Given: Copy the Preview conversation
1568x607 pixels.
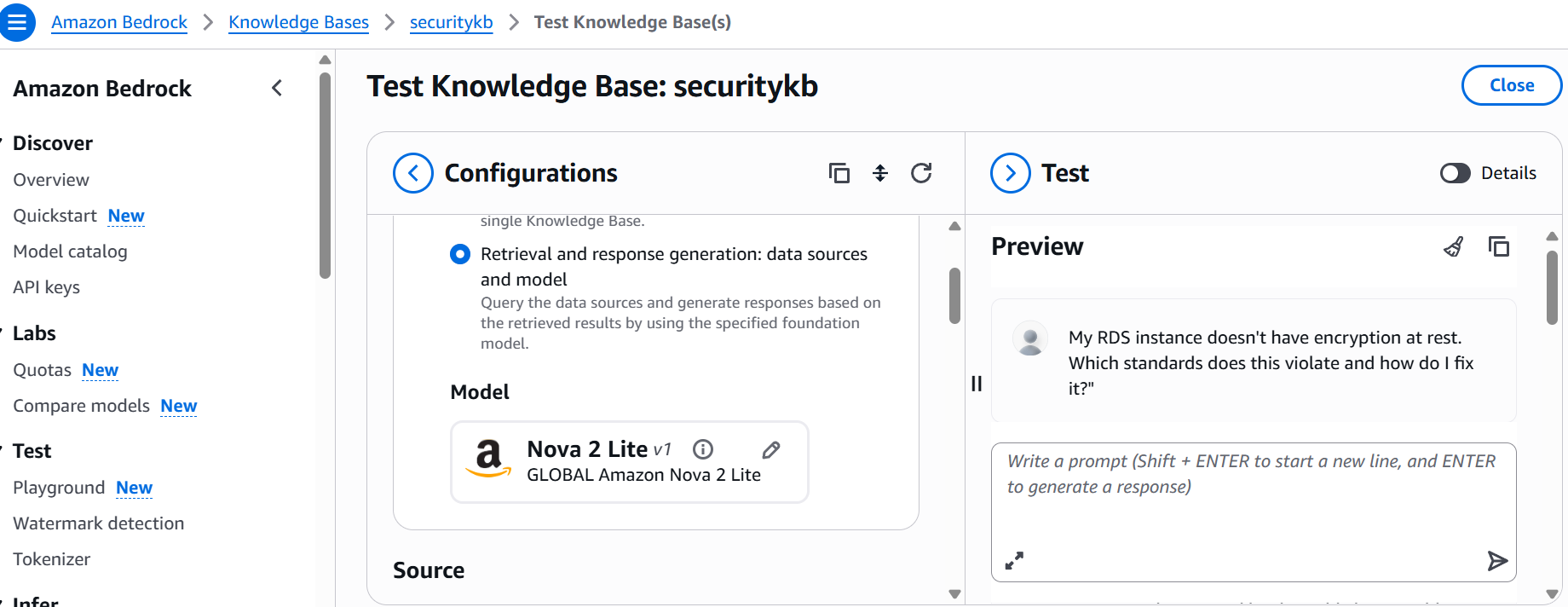Looking at the screenshot, I should 1499,246.
